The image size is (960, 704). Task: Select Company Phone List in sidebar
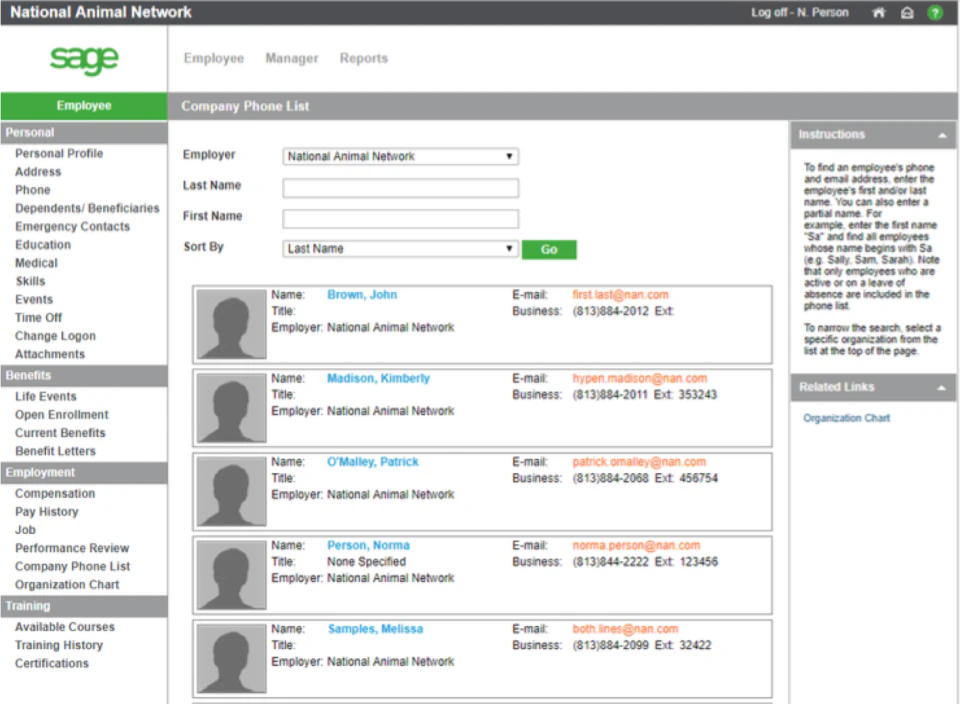72,566
